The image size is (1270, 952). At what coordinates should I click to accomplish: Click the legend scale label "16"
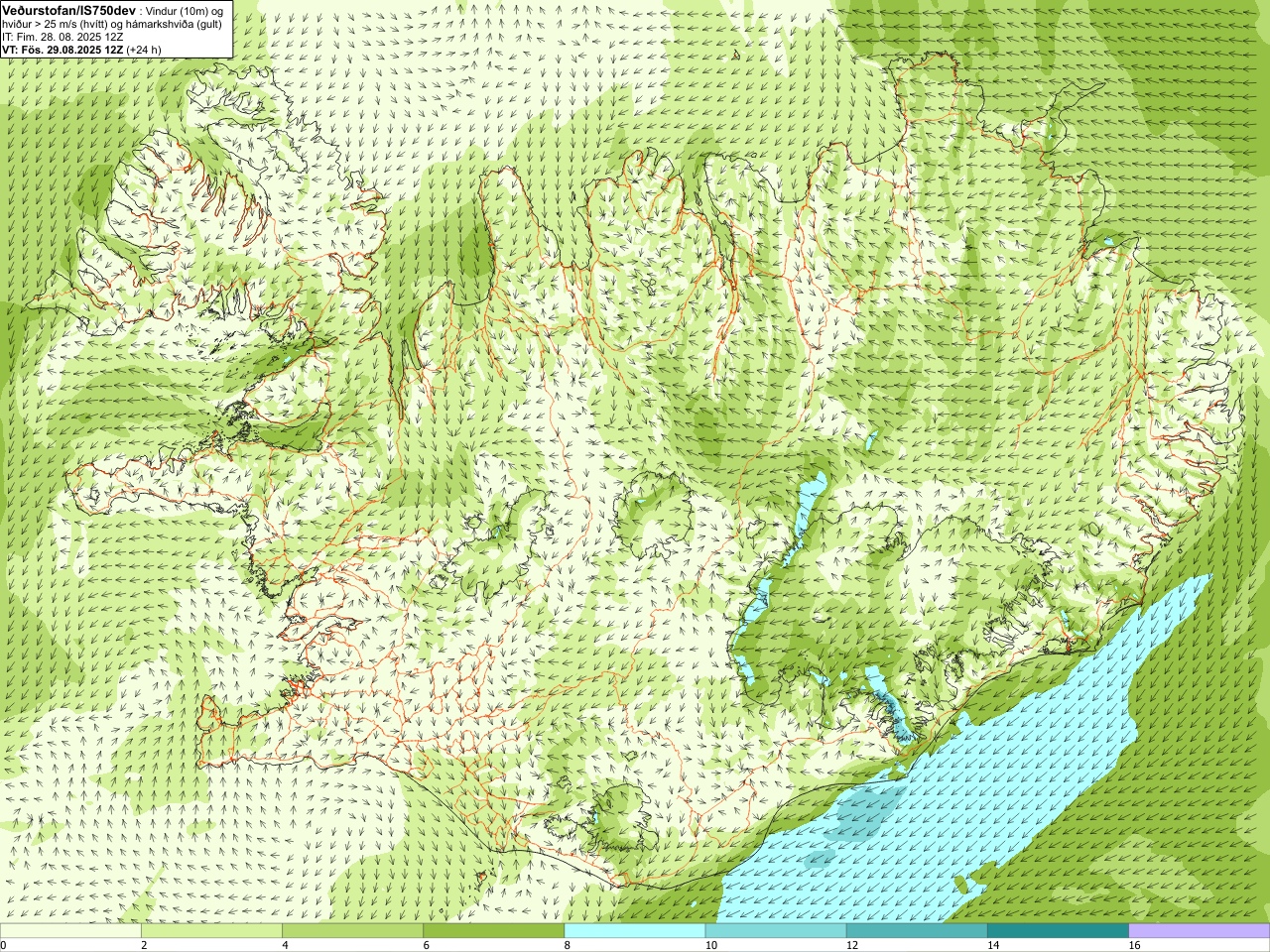coord(1134,945)
